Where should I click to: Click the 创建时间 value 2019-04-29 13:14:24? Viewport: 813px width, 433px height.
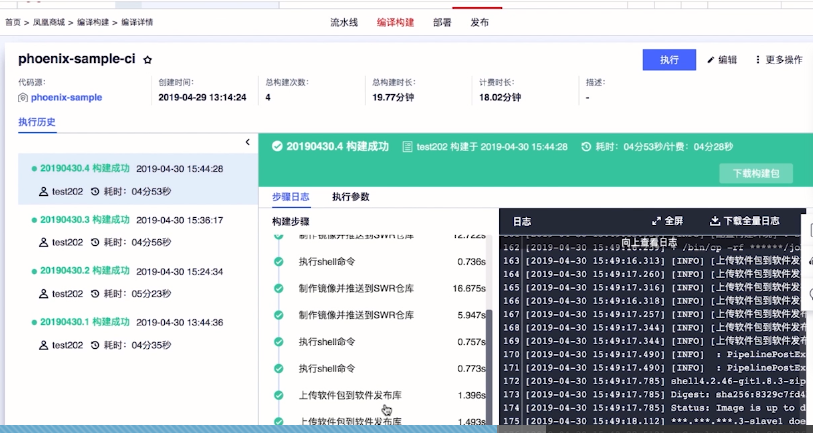[202, 97]
